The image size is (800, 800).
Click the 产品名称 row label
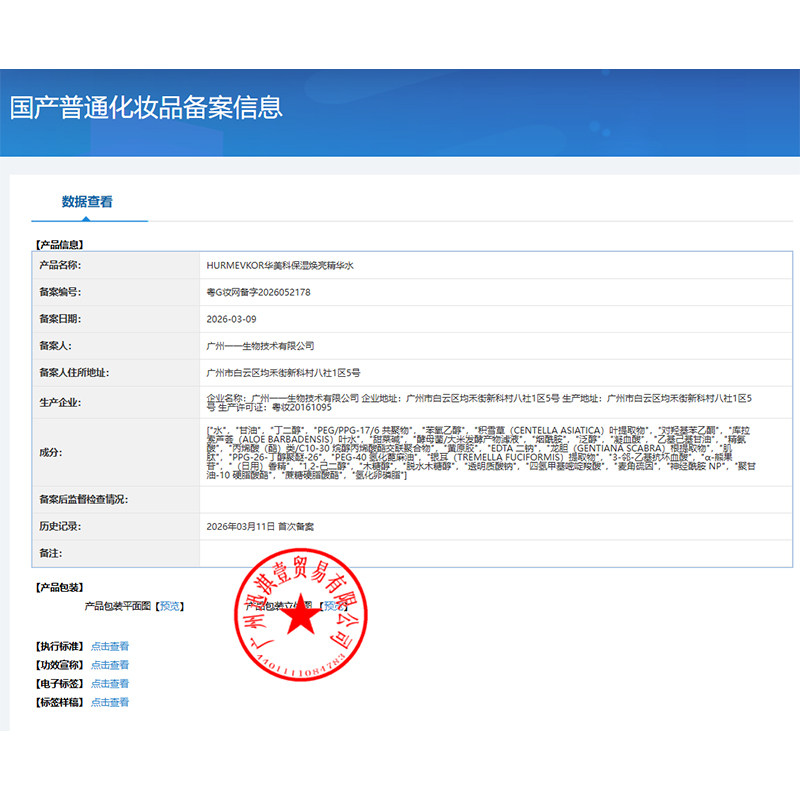coord(60,265)
